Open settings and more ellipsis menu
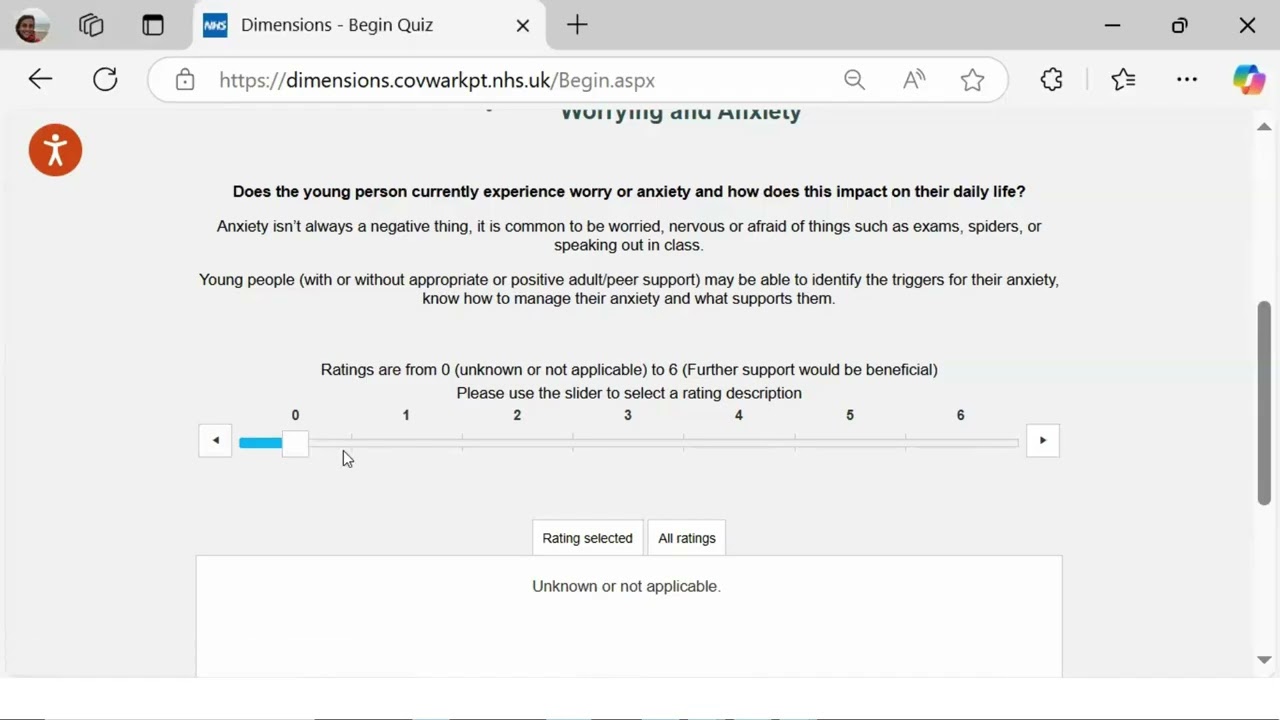The height and width of the screenshot is (720, 1280). [x=1187, y=80]
